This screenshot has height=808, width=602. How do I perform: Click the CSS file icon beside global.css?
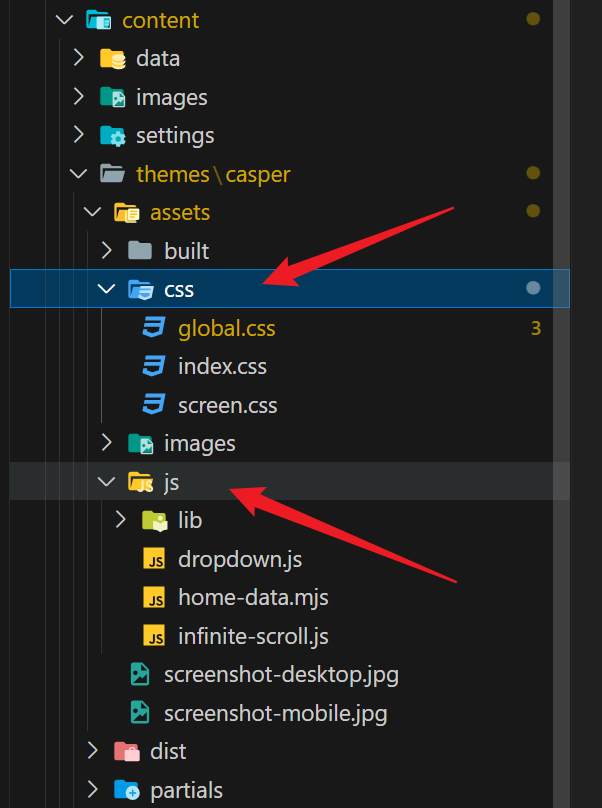(154, 328)
